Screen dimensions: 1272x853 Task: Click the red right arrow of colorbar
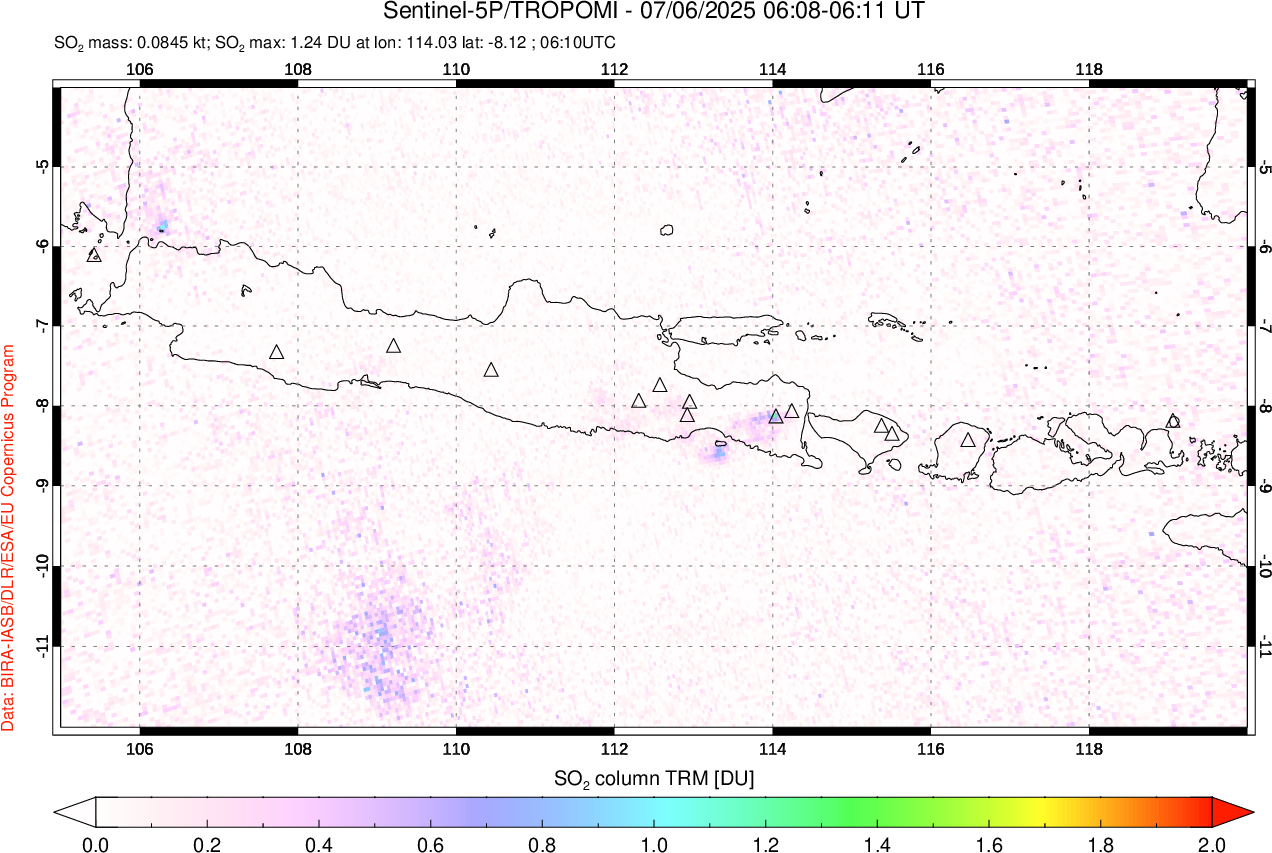click(x=1231, y=812)
